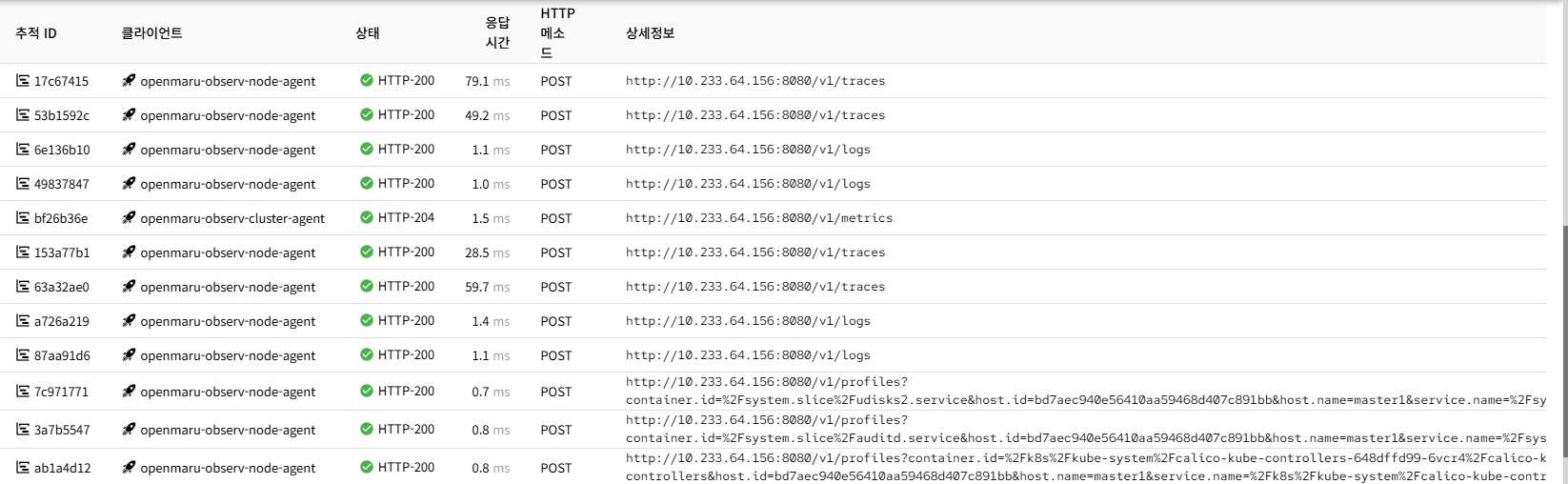Open trace ID a726a219

[61, 321]
